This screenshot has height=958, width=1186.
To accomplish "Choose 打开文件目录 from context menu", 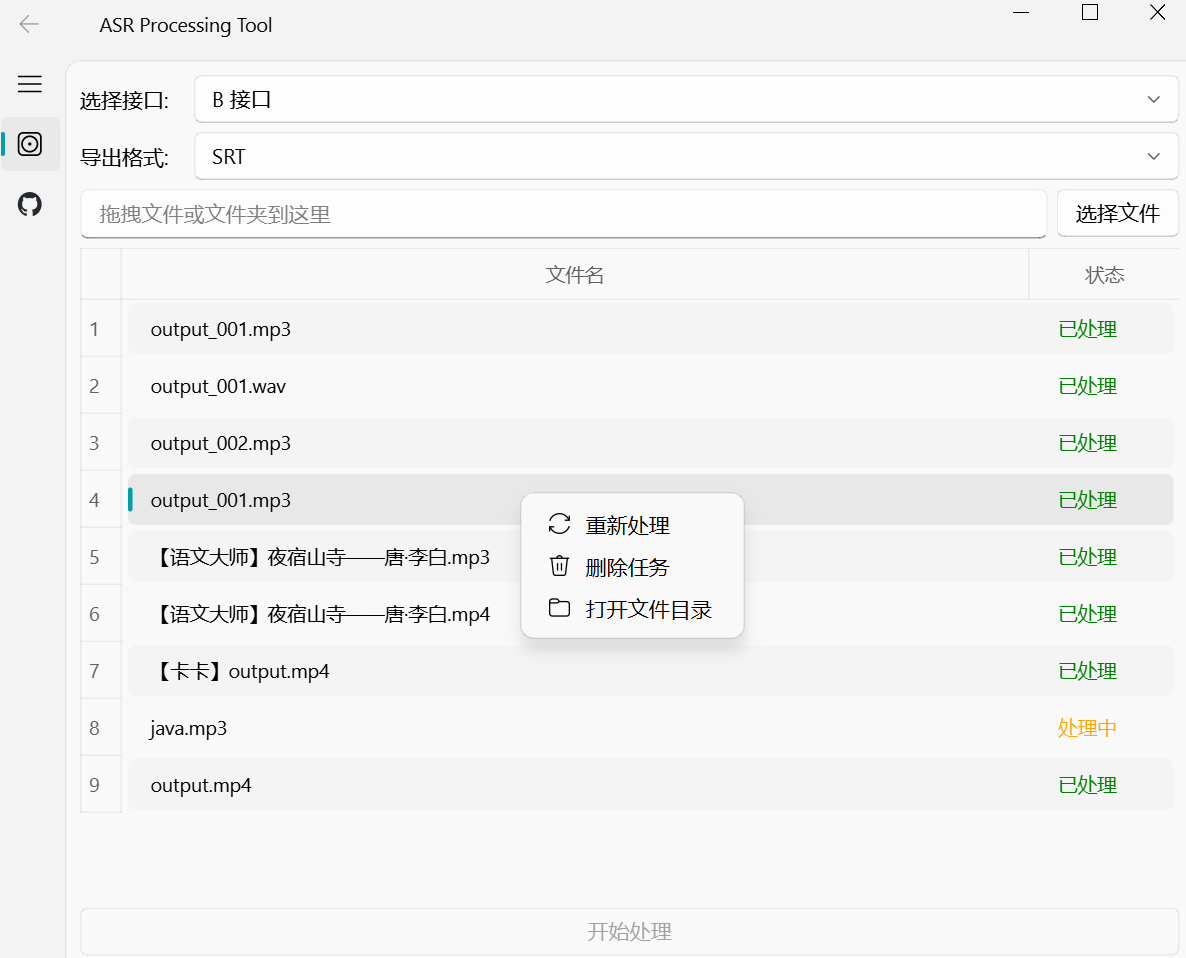I will 632,609.
